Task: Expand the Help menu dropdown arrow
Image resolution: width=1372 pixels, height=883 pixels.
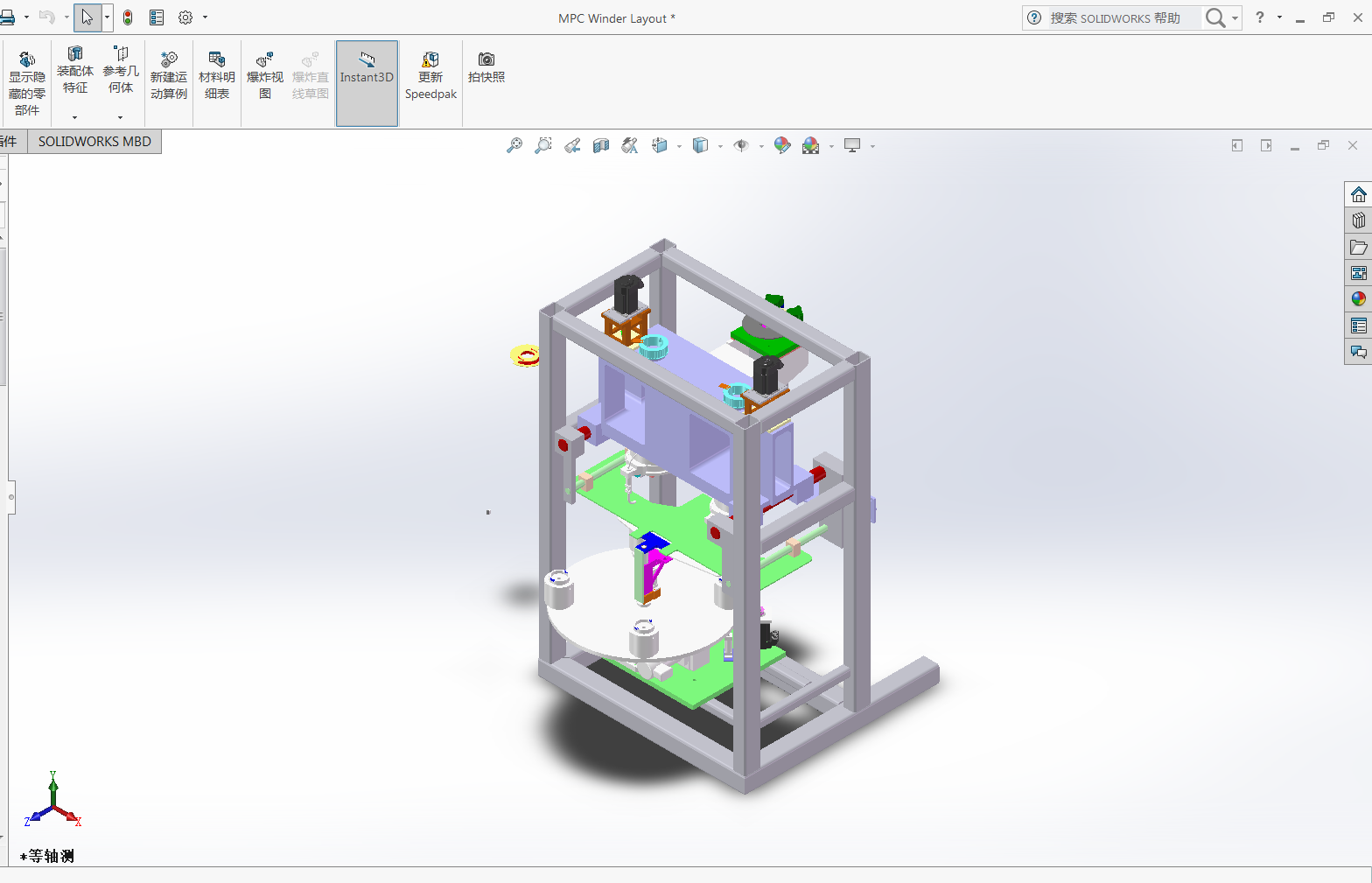Action: coord(1279,18)
